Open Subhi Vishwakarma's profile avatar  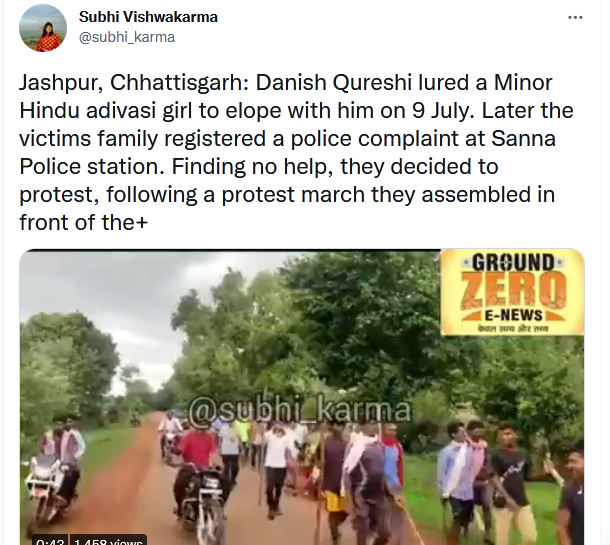point(43,28)
